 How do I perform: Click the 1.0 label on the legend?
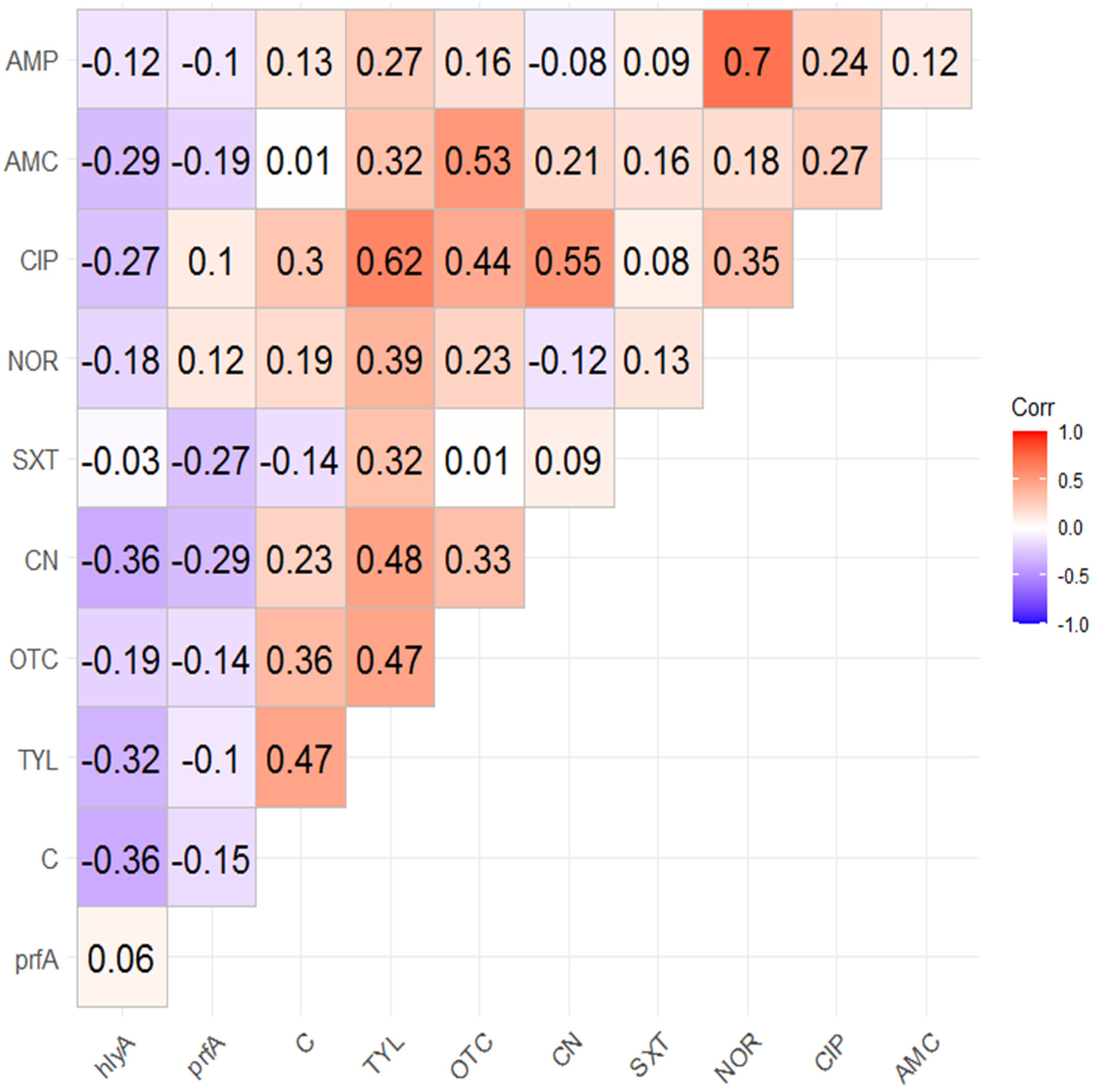pyautogui.click(x=1070, y=433)
